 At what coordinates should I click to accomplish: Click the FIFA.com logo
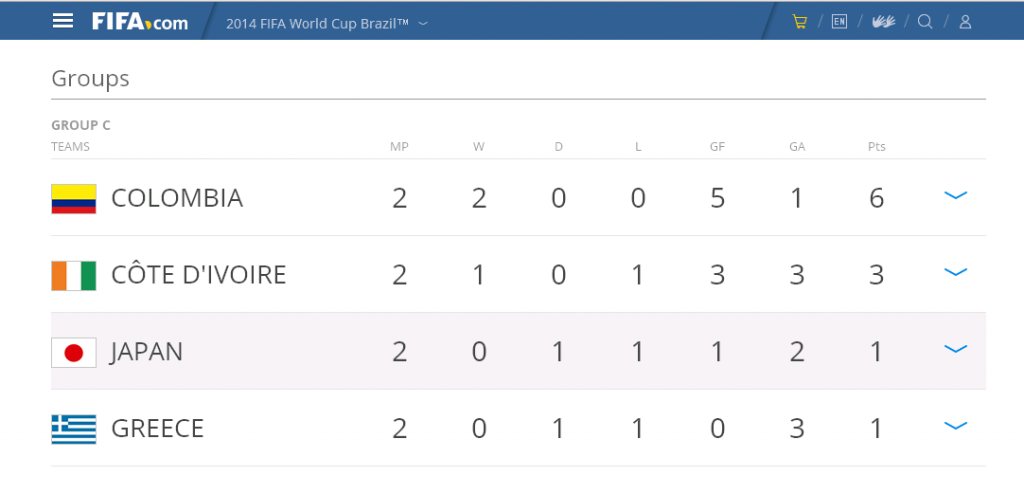point(140,22)
